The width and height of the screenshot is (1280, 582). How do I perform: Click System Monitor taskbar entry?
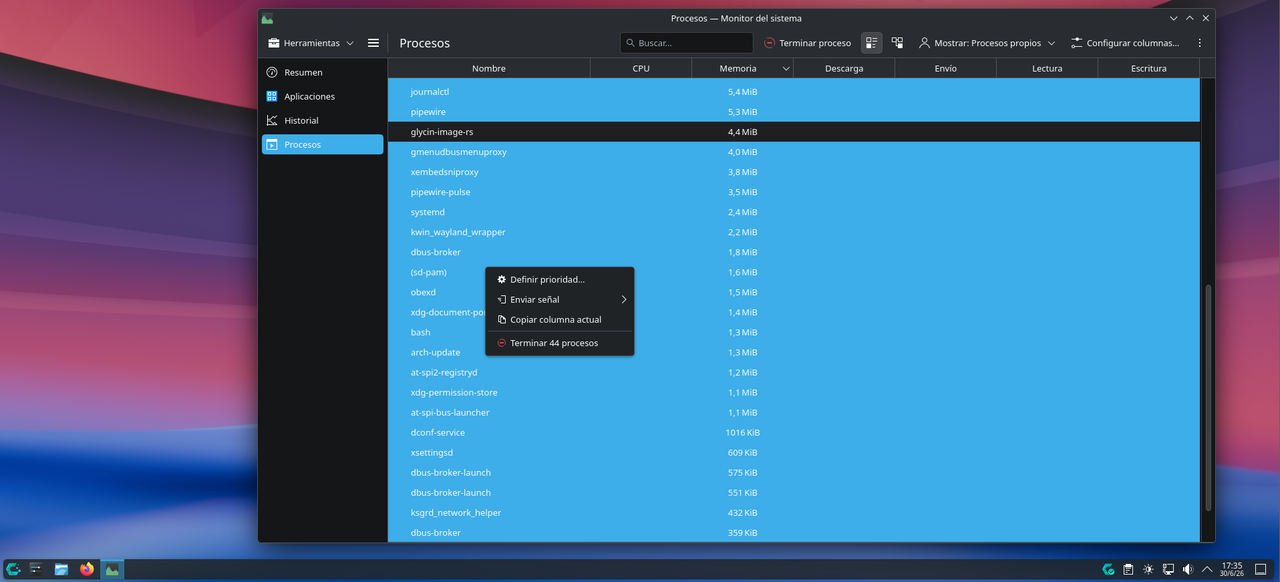tap(112, 569)
